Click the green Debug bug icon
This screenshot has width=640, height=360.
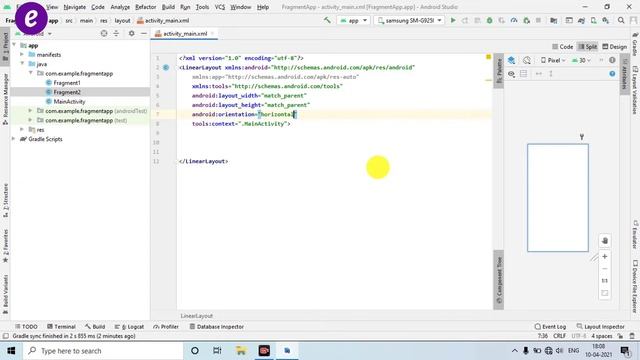[489, 20]
